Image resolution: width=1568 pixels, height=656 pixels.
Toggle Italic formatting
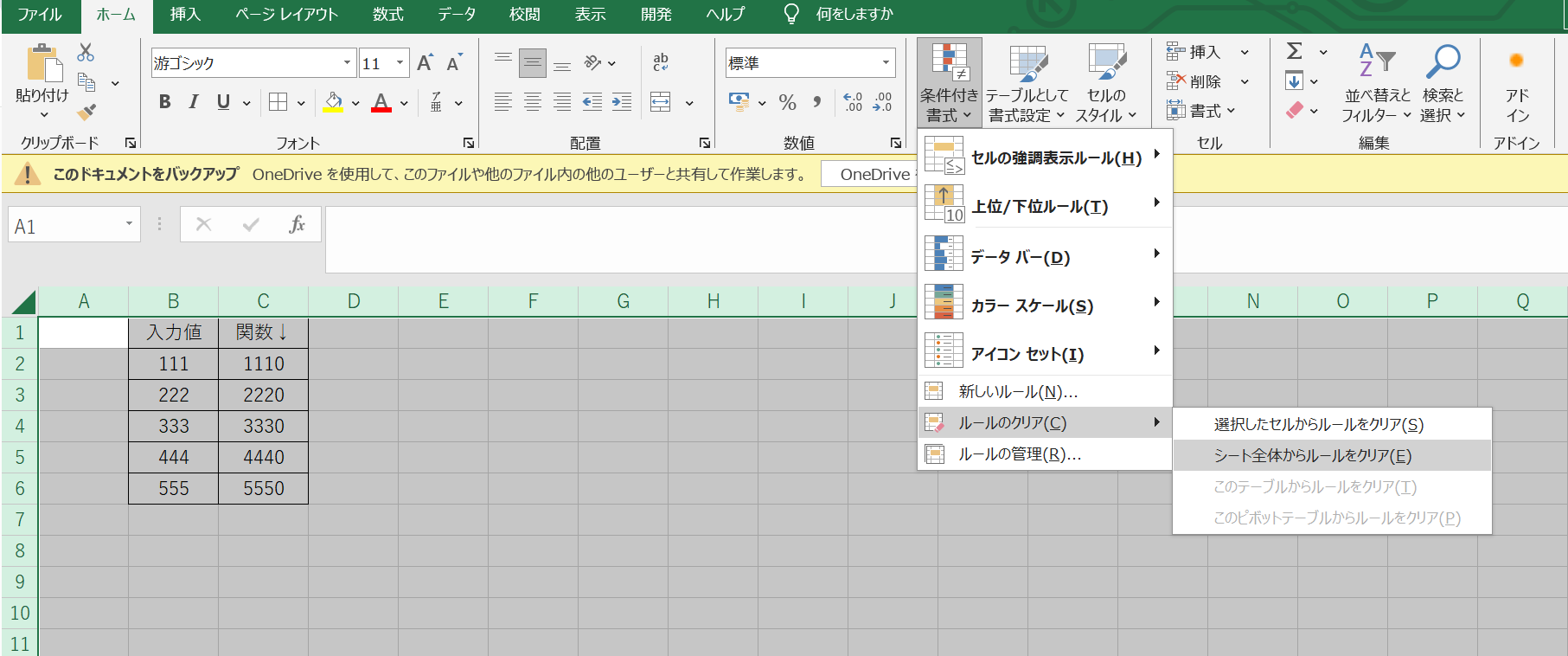point(194,102)
